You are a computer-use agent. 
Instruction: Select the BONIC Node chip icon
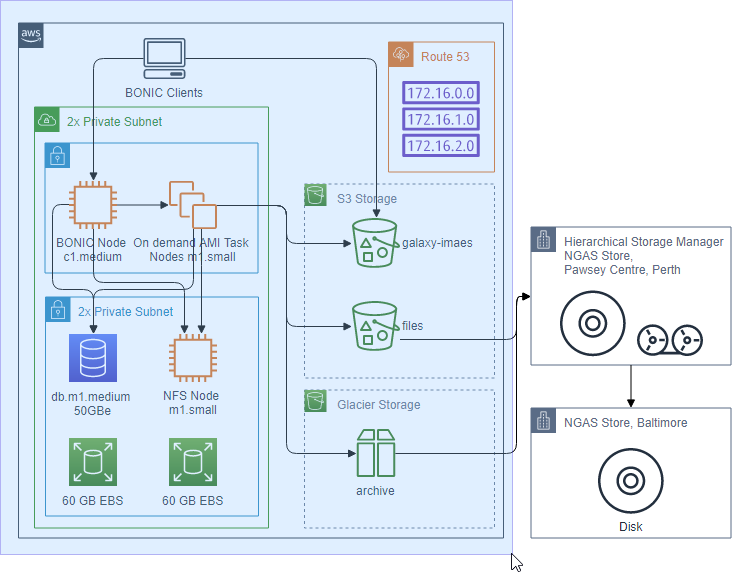(93, 205)
